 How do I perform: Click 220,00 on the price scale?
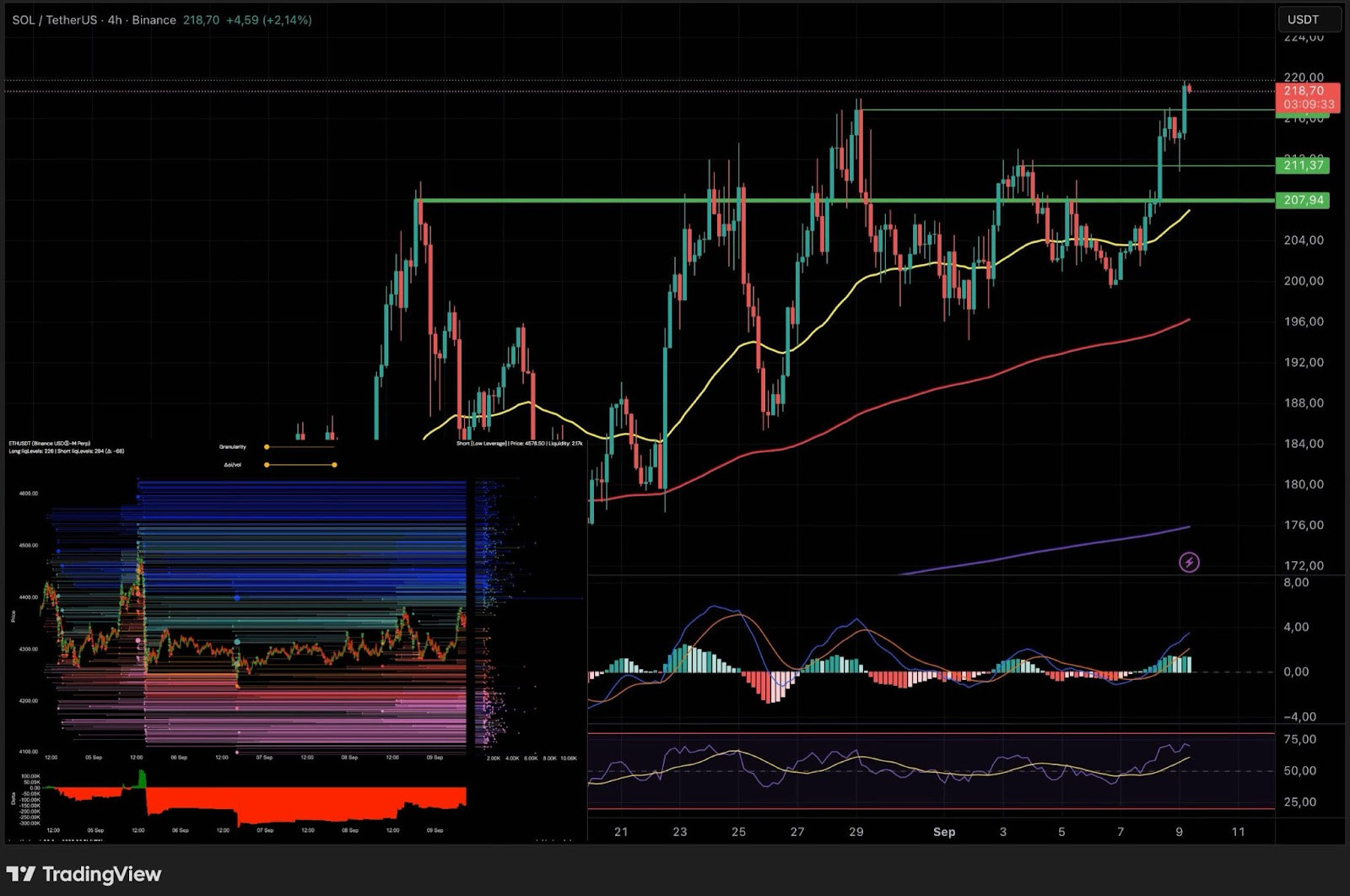tap(1304, 77)
